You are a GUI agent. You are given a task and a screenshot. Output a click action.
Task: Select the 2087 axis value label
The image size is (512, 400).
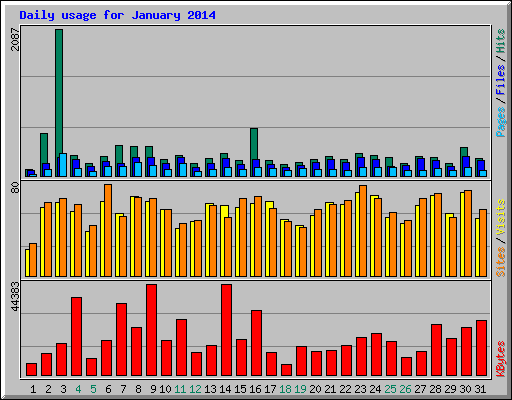(15, 39)
